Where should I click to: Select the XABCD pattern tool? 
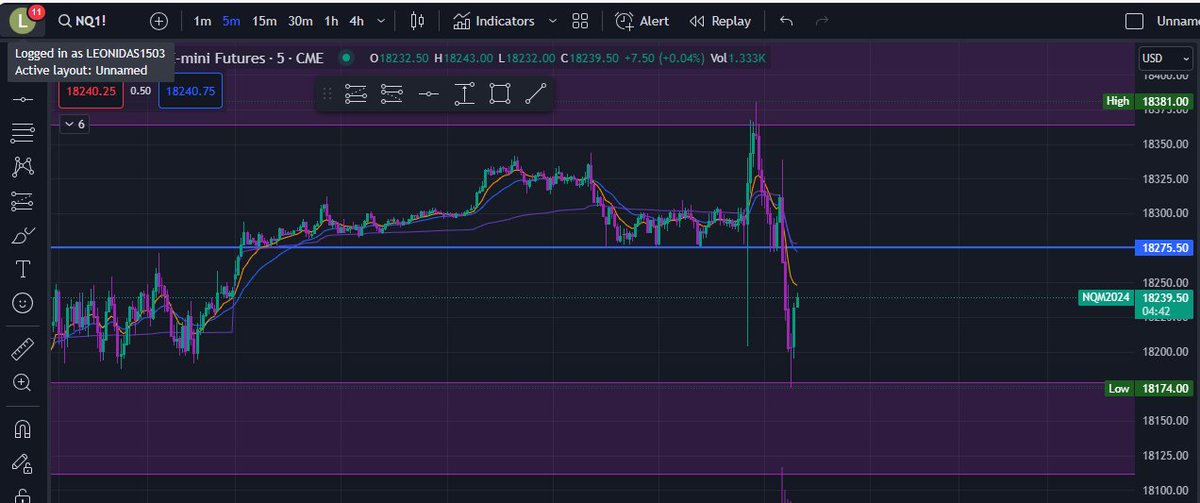tap(22, 167)
